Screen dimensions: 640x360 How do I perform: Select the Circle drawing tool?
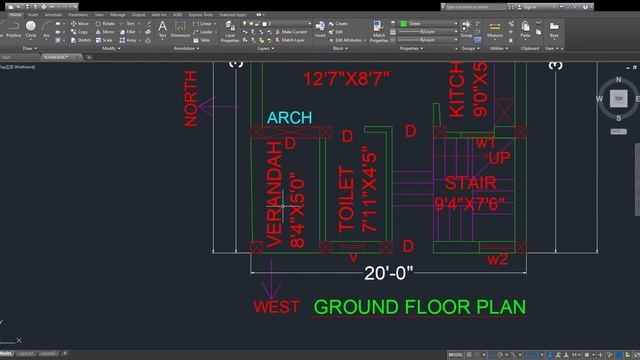[x=31, y=29]
